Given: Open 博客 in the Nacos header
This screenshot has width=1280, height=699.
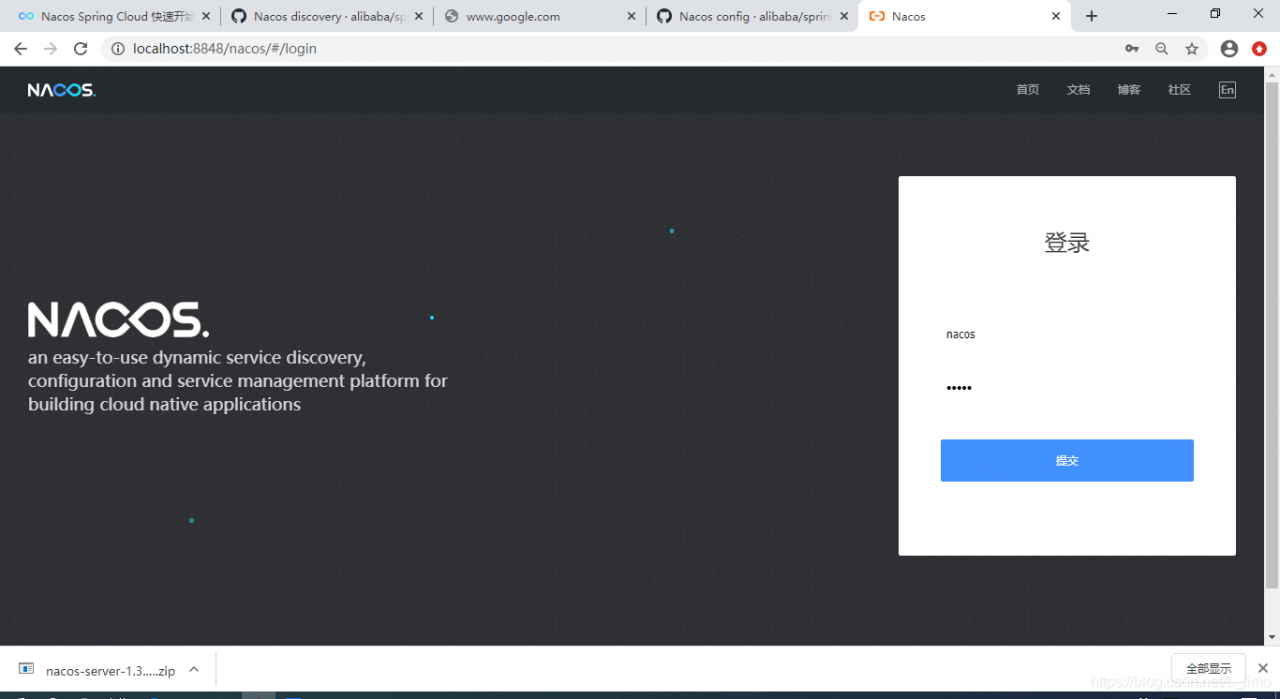Looking at the screenshot, I should pyautogui.click(x=1129, y=90).
